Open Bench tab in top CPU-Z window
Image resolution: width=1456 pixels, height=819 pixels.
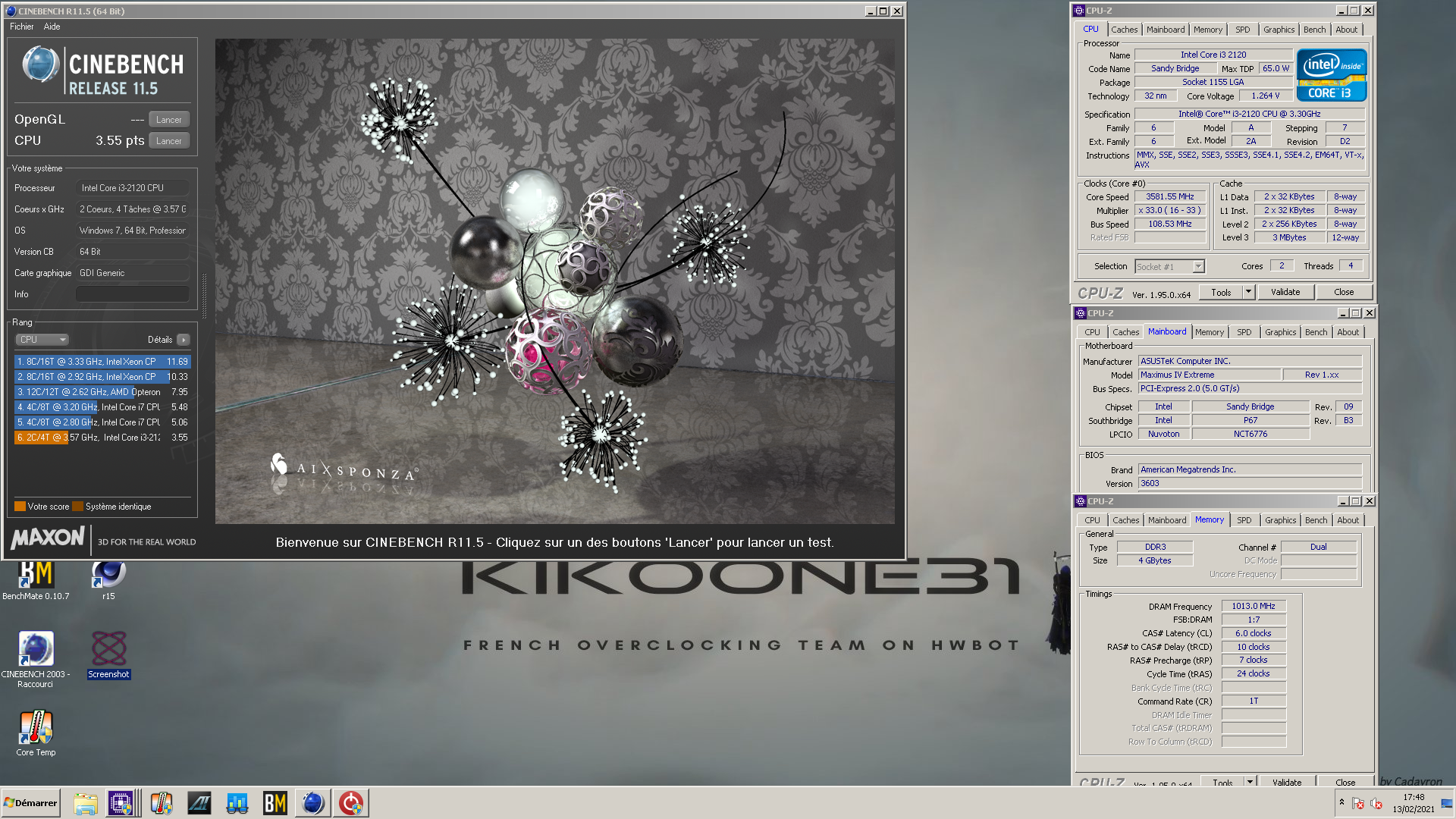pyautogui.click(x=1314, y=30)
